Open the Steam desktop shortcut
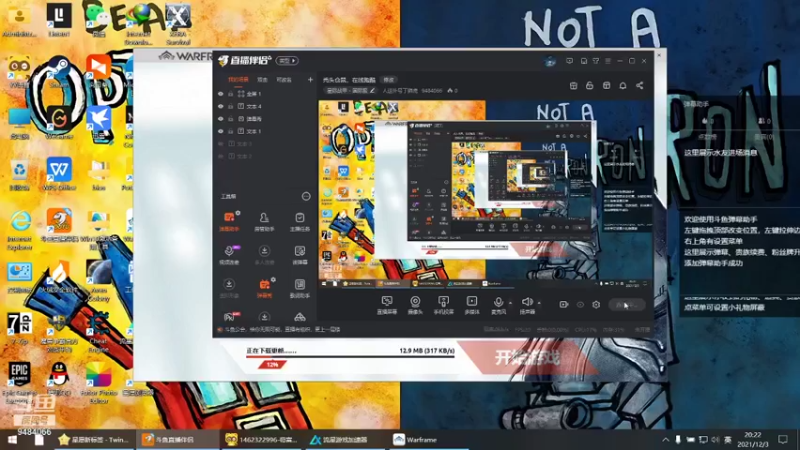This screenshot has width=800, height=450. point(59,73)
